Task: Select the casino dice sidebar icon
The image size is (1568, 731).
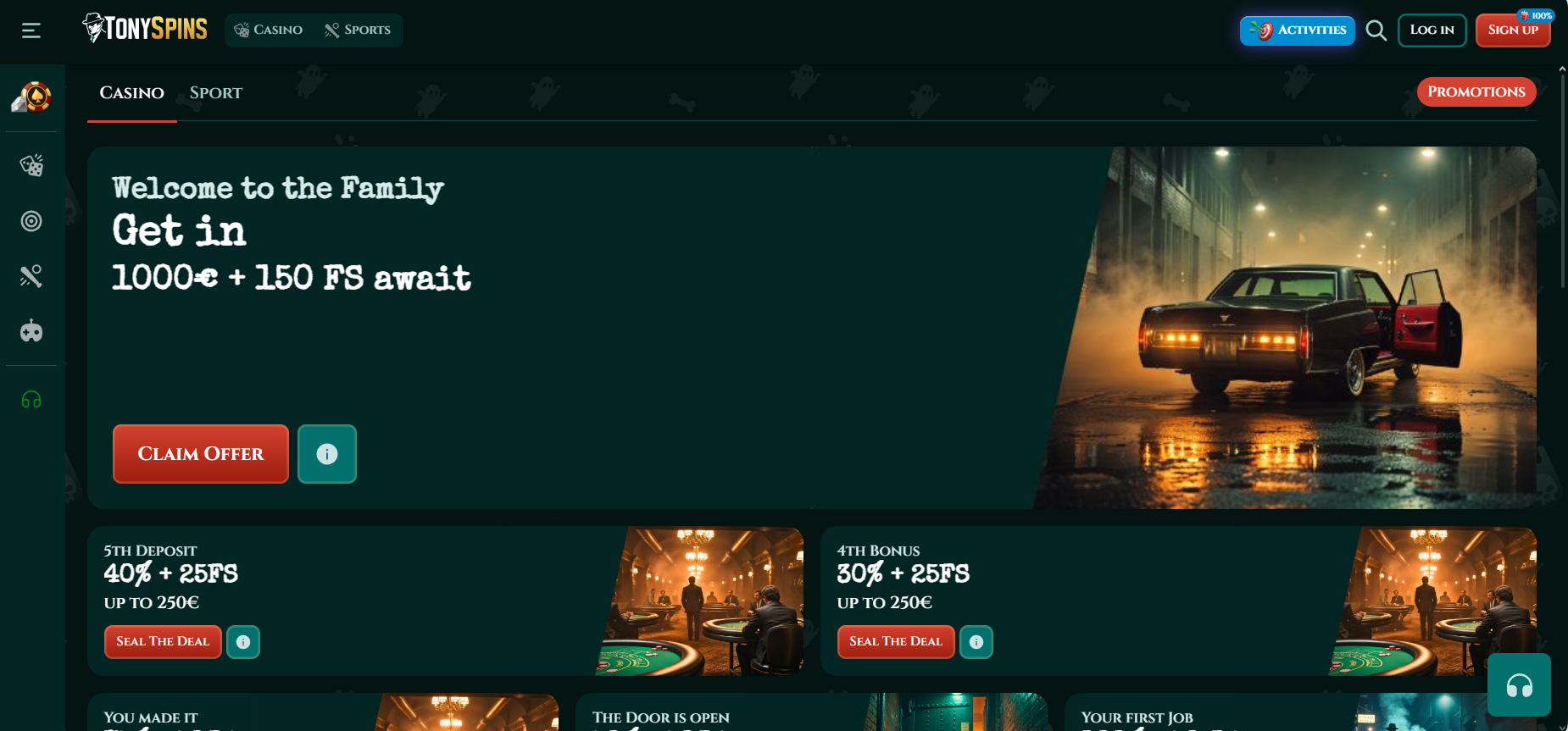Action: click(31, 165)
